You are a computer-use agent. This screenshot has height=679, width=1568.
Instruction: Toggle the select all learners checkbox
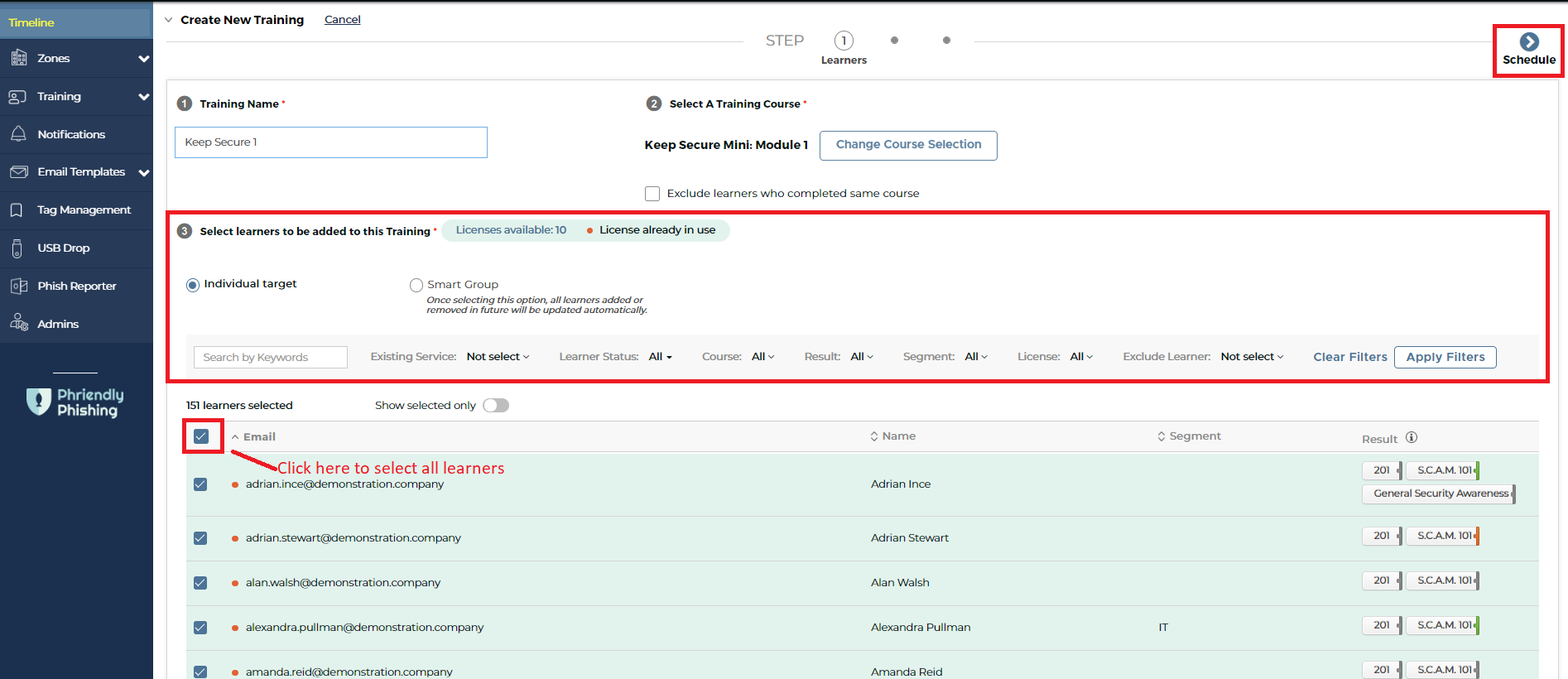tap(201, 436)
